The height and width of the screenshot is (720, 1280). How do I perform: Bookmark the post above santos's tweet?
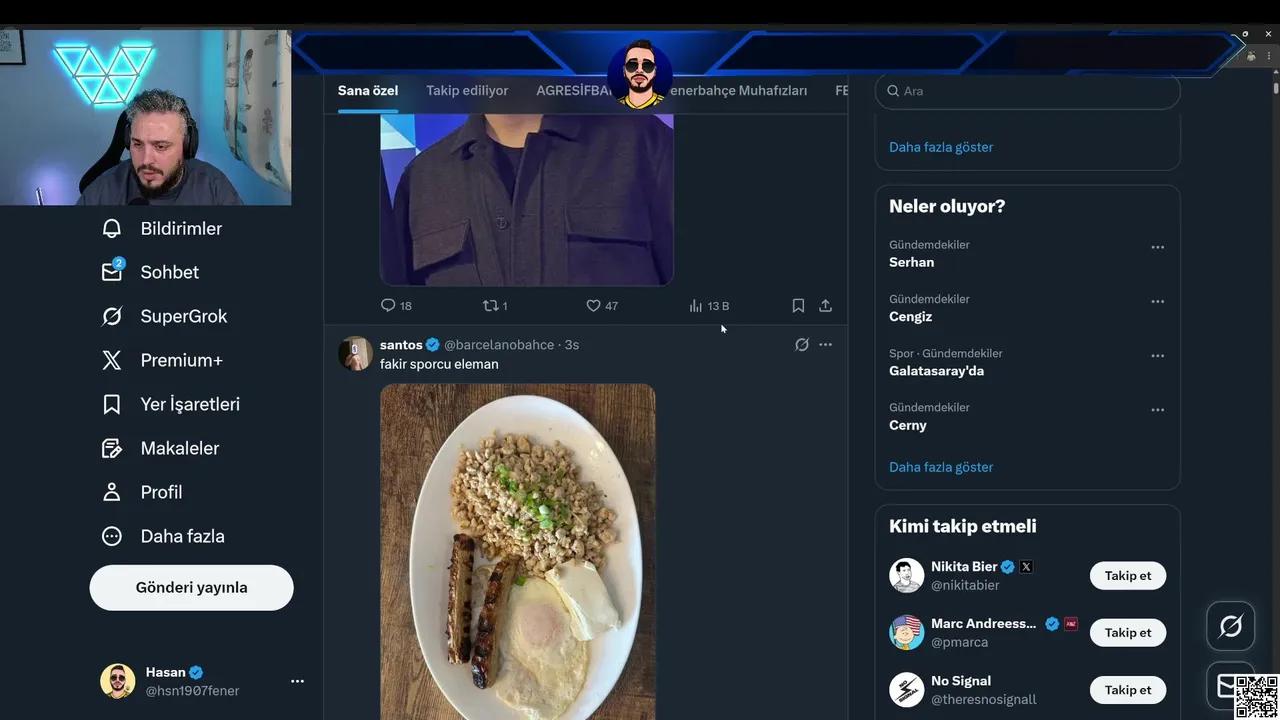(x=798, y=305)
